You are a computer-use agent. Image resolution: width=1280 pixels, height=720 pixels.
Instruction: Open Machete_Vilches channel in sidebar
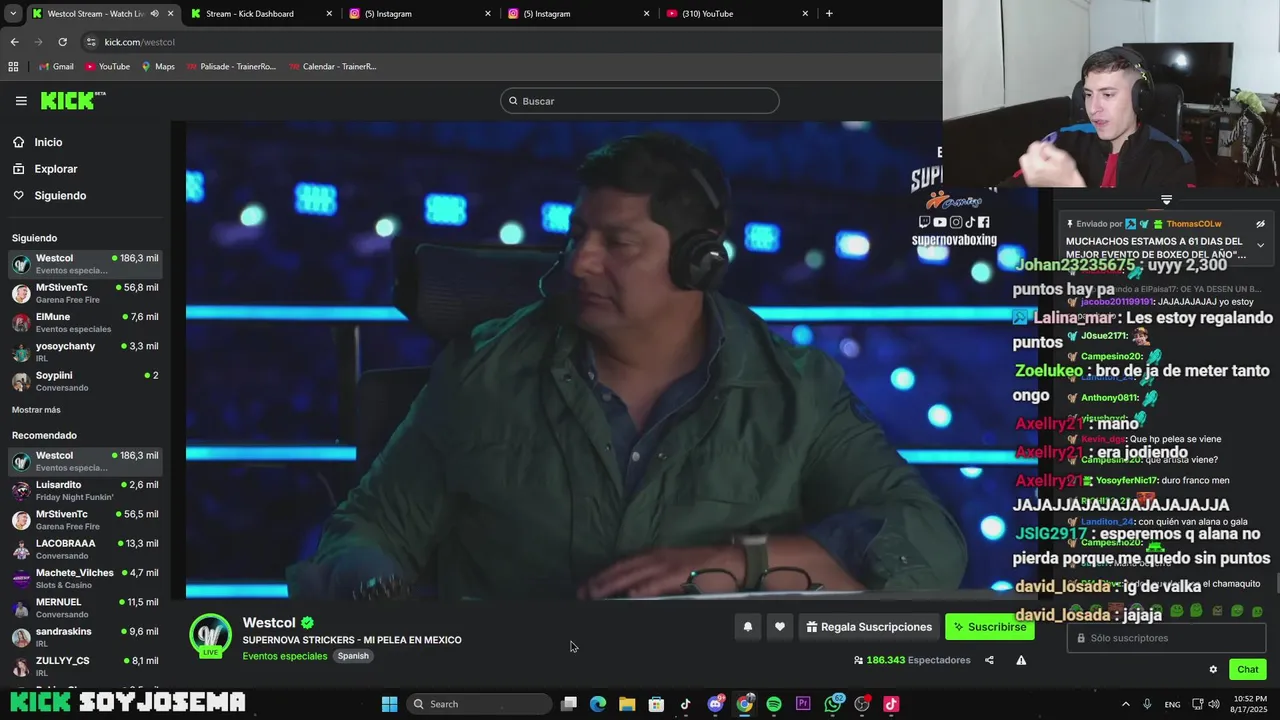(85, 578)
